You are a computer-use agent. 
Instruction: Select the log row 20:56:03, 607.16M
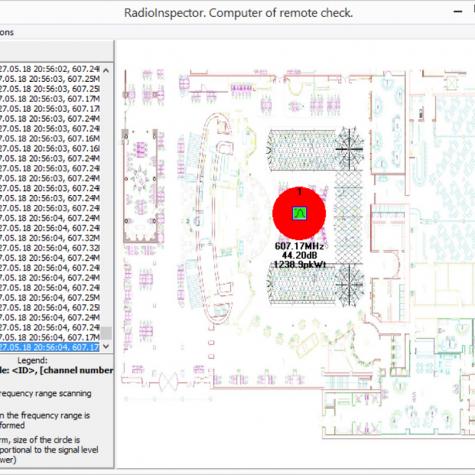coord(50,138)
